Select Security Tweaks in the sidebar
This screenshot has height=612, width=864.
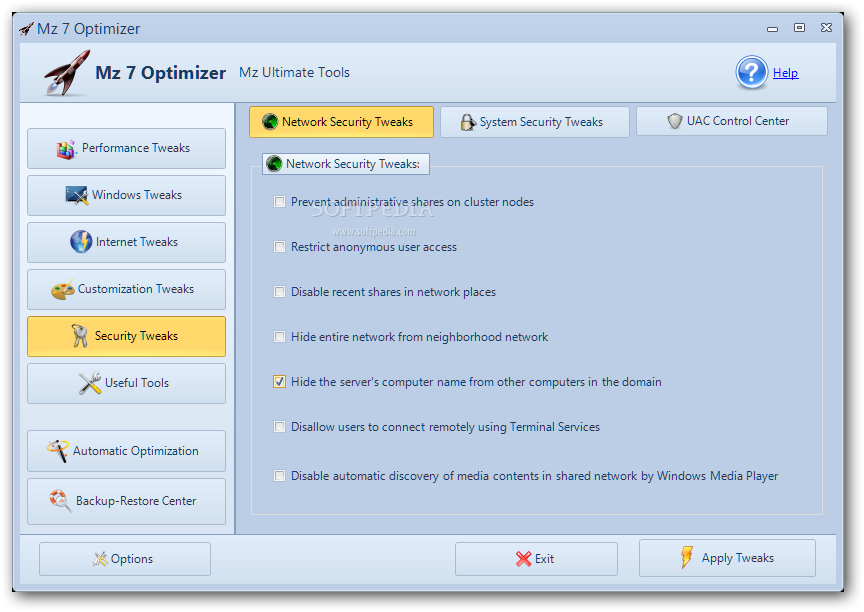coord(126,336)
